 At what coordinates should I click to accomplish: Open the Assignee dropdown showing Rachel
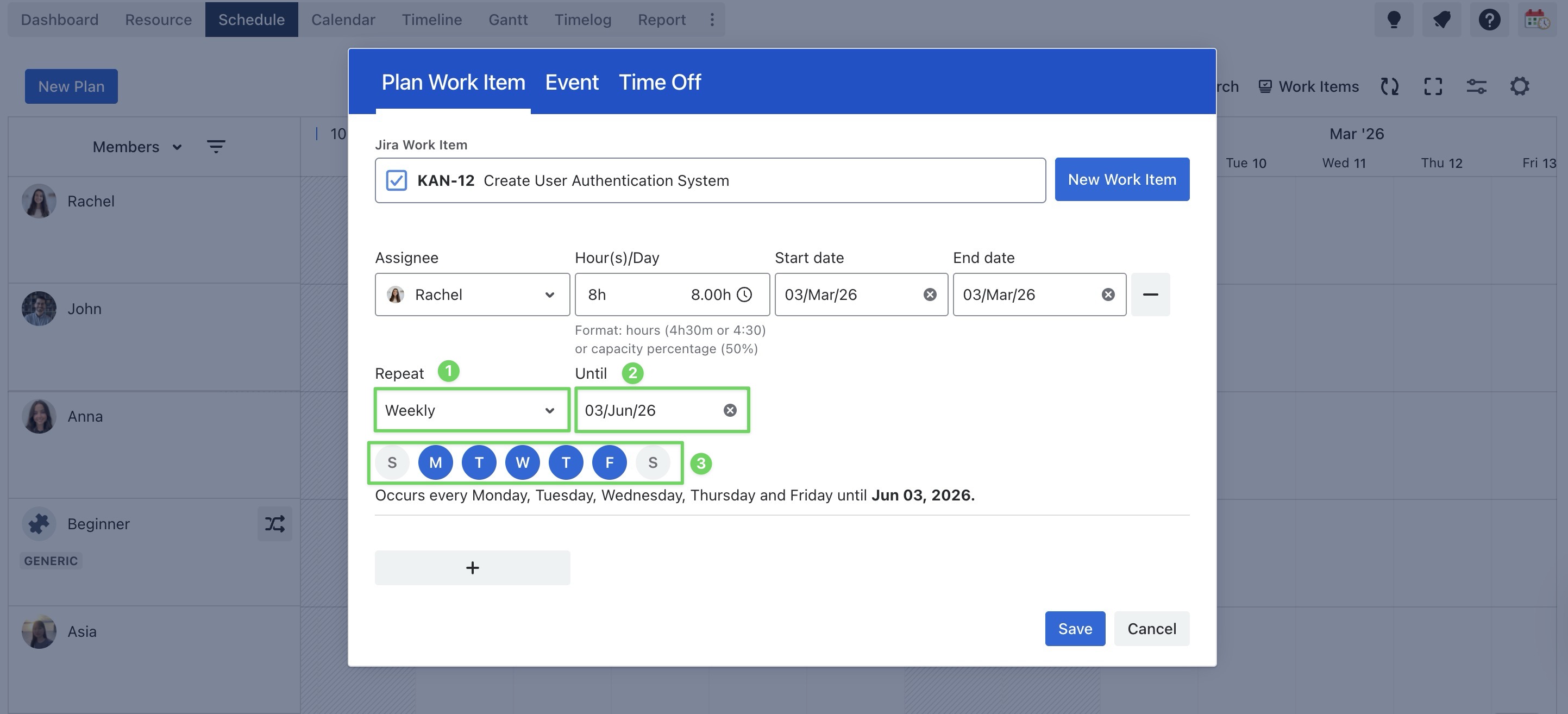pyautogui.click(x=472, y=295)
